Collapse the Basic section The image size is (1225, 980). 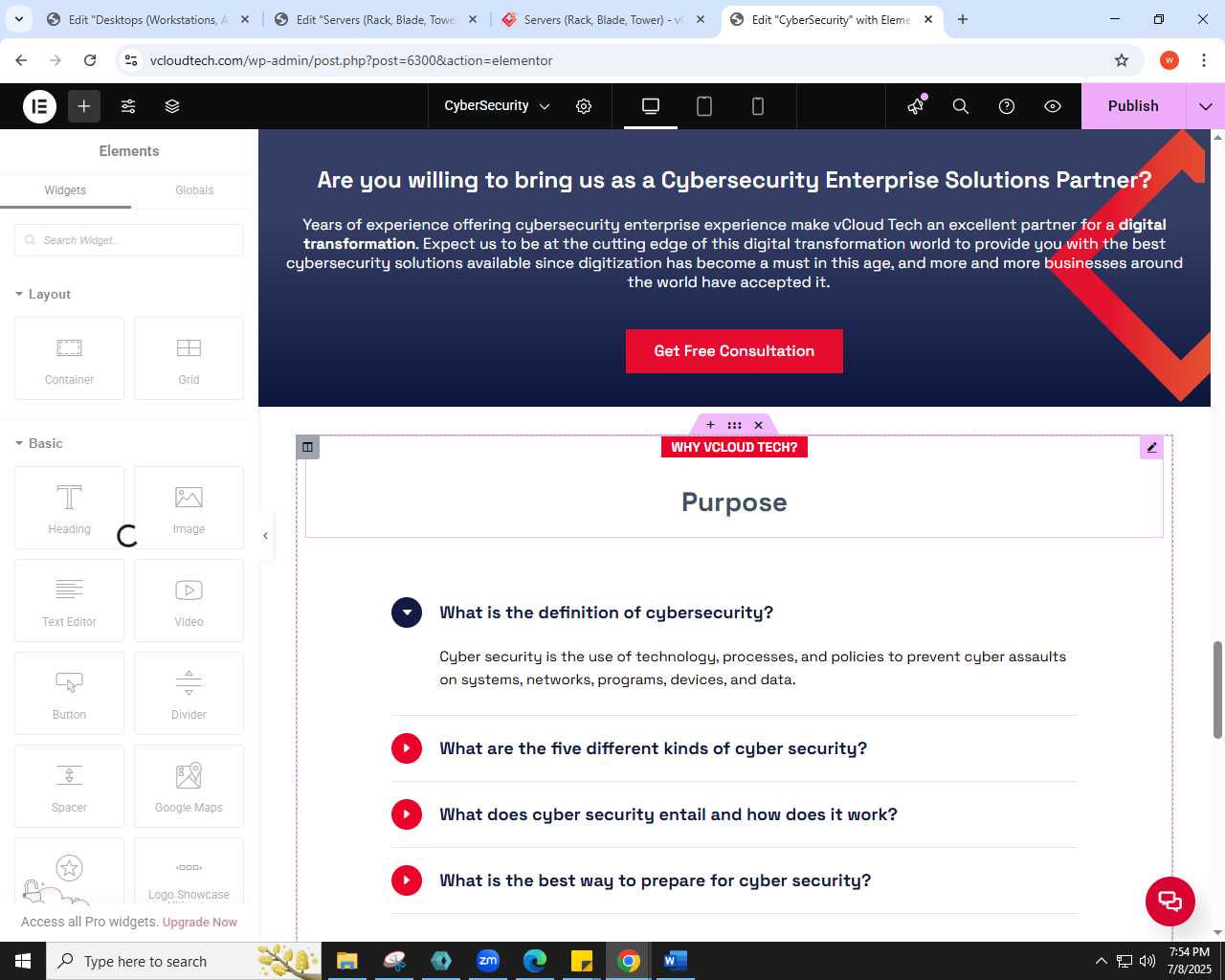(39, 444)
